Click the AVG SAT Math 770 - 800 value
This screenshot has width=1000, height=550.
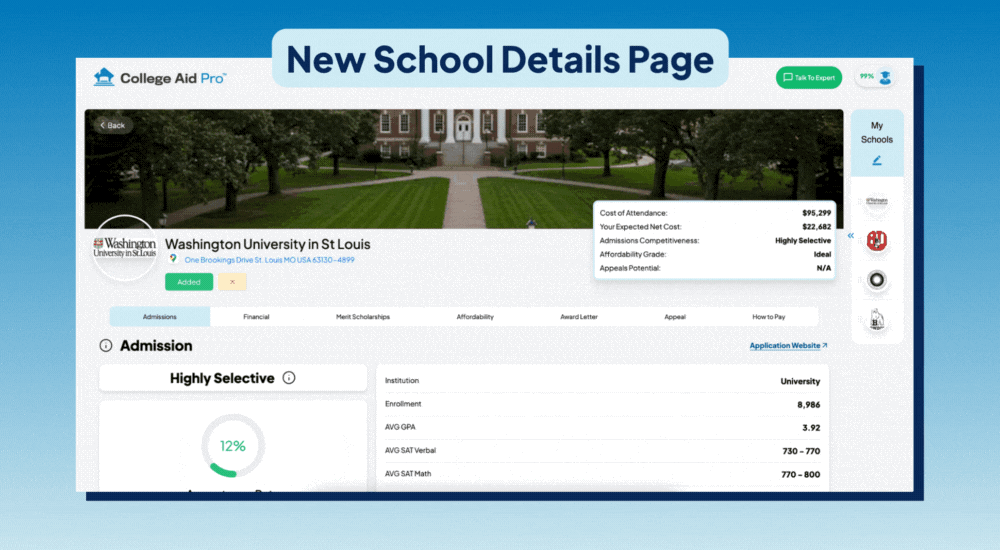click(x=800, y=474)
